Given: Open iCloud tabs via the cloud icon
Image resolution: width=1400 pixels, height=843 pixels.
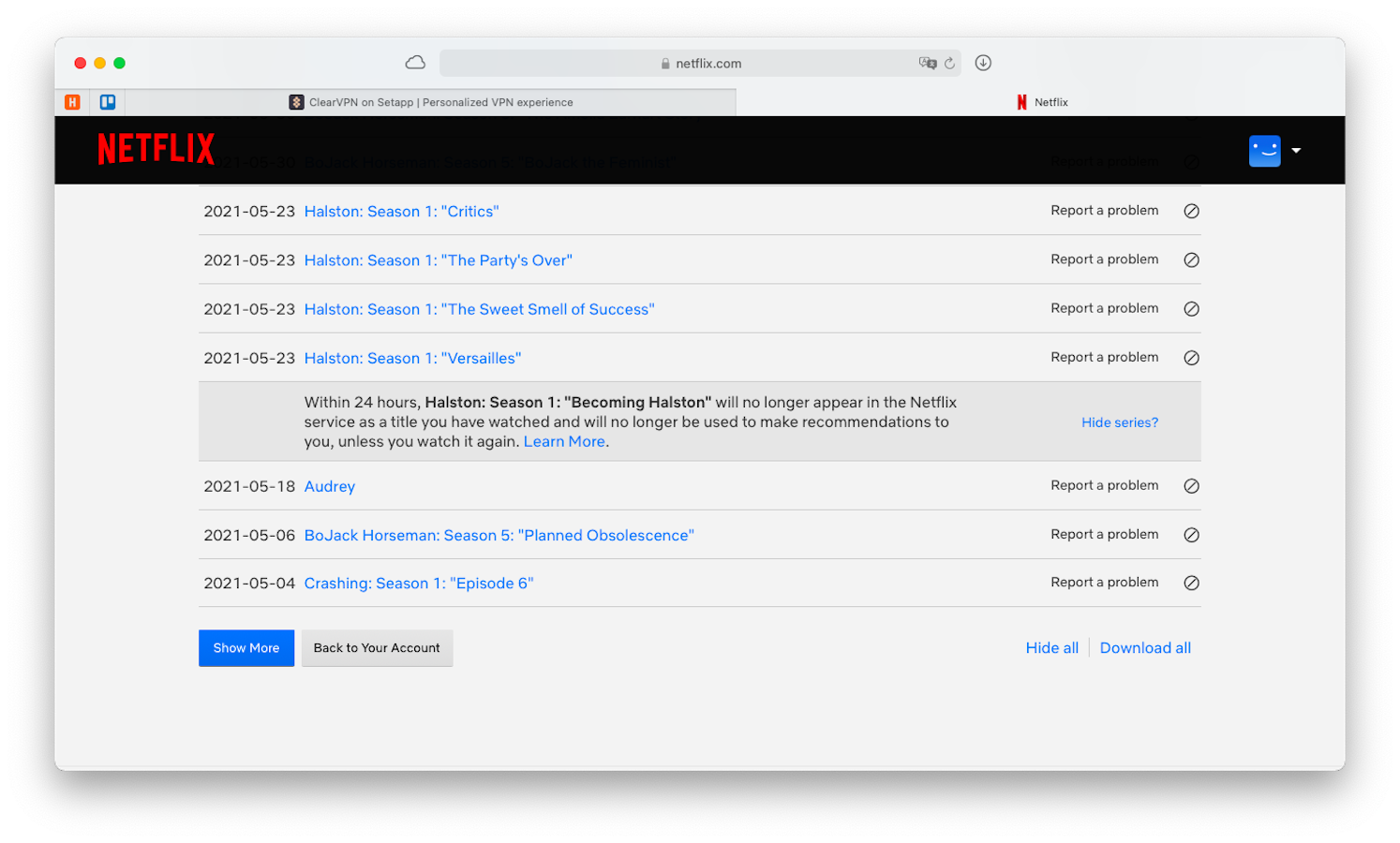Looking at the screenshot, I should click(x=415, y=62).
